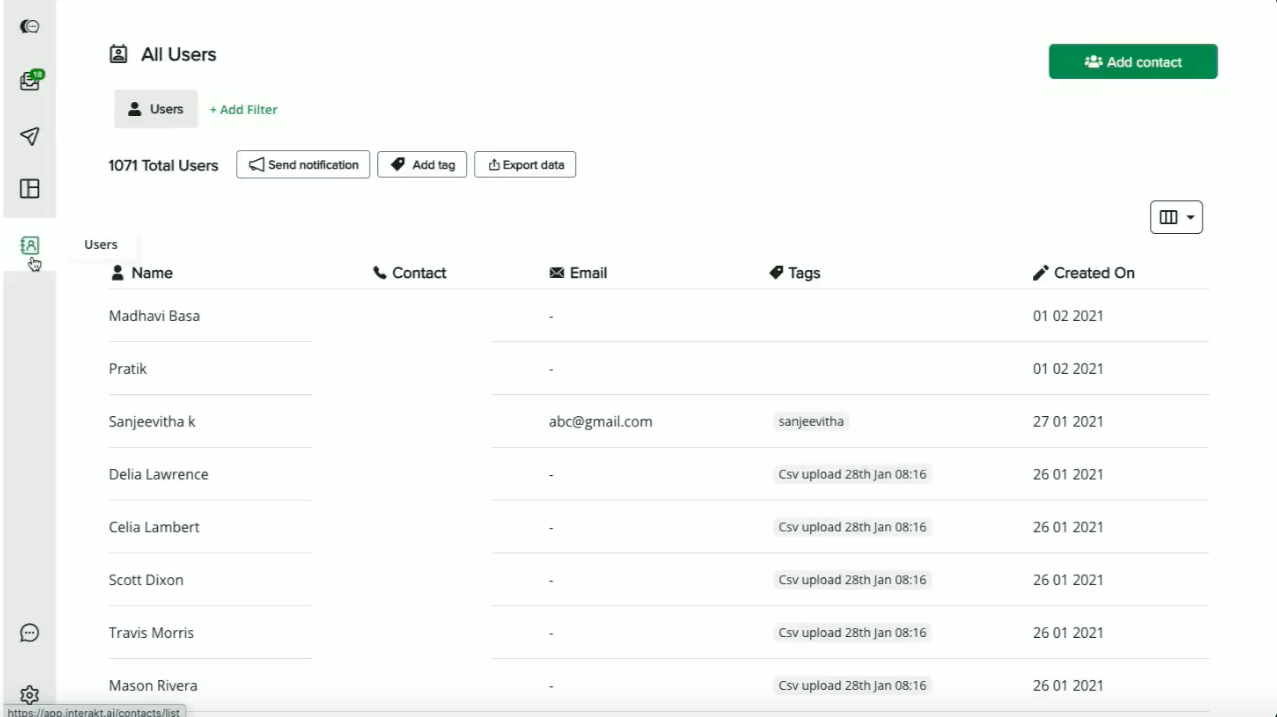The height and width of the screenshot is (717, 1277).
Task: Click the Send notification button
Action: pyautogui.click(x=303, y=165)
